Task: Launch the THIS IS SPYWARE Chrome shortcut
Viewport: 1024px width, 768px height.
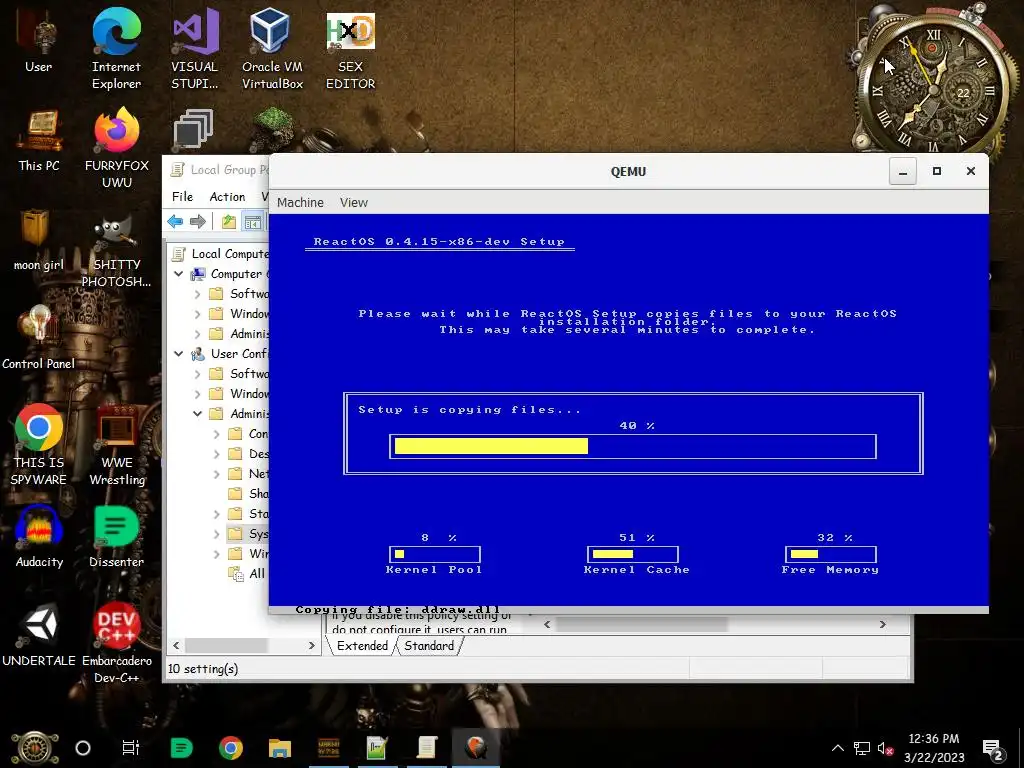Action: tap(39, 445)
